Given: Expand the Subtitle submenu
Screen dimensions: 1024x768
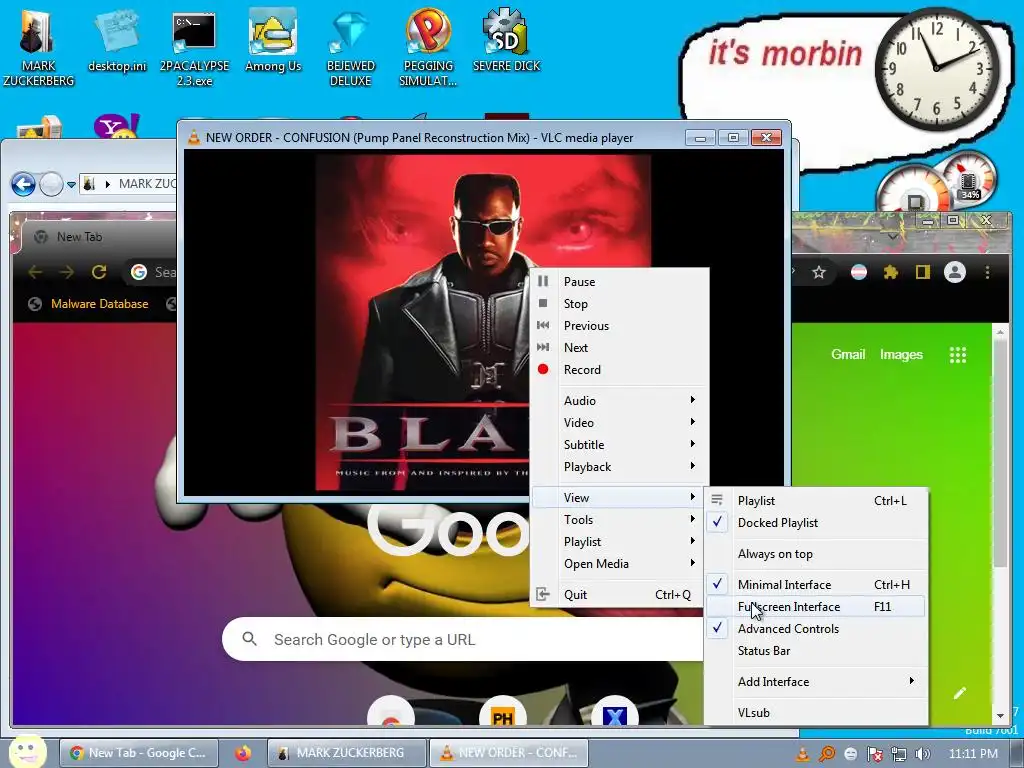Looking at the screenshot, I should click(618, 445).
